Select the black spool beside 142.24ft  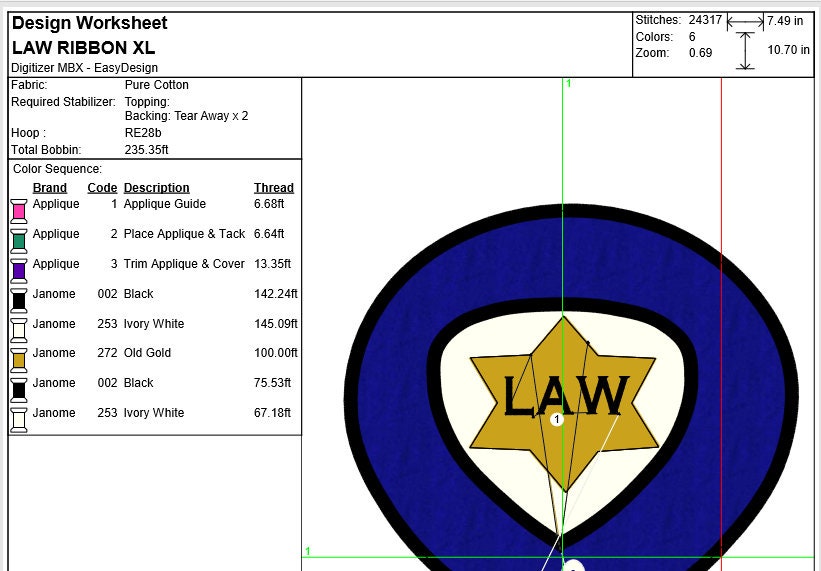click(x=18, y=300)
